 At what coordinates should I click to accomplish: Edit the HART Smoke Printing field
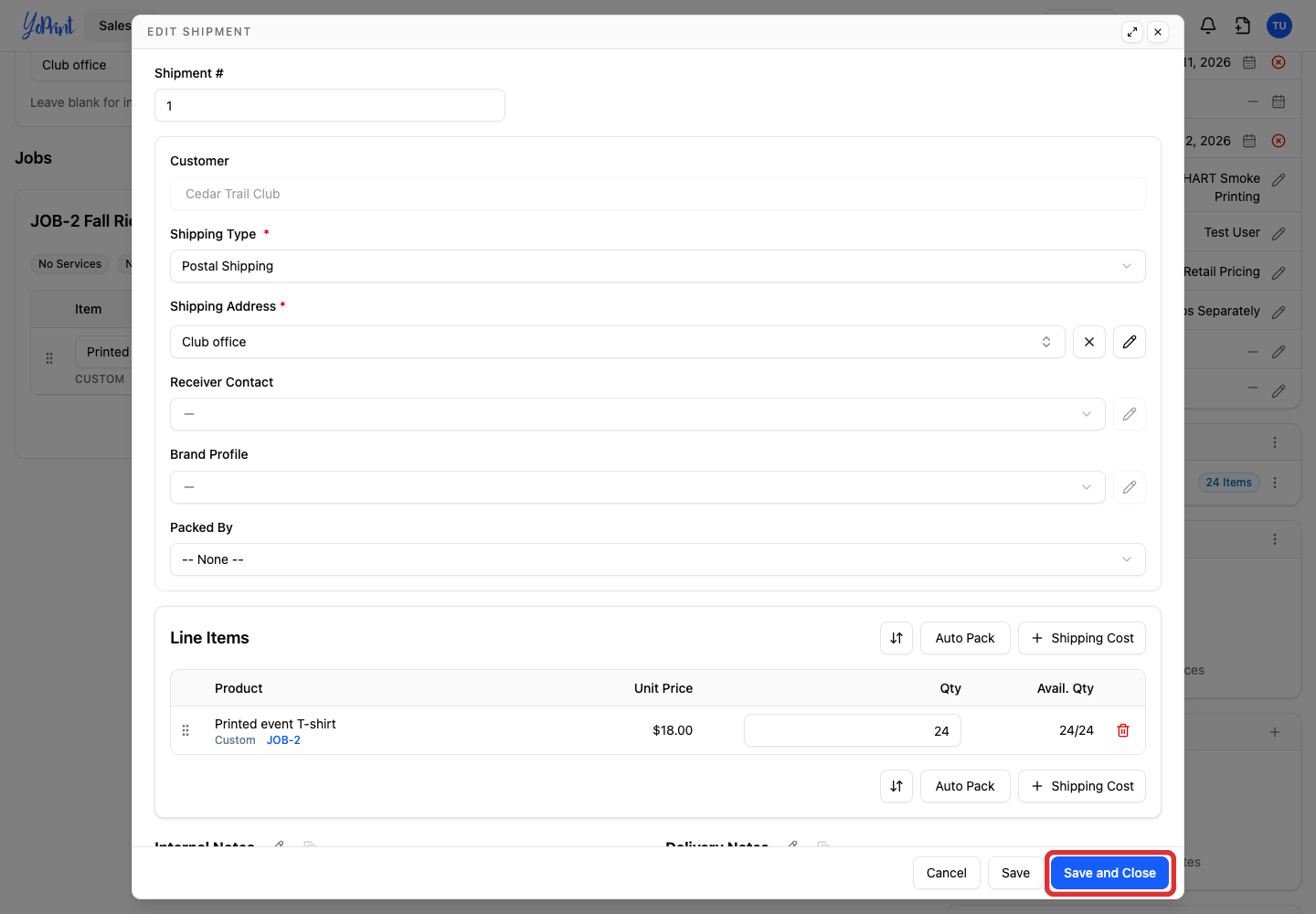(1279, 179)
